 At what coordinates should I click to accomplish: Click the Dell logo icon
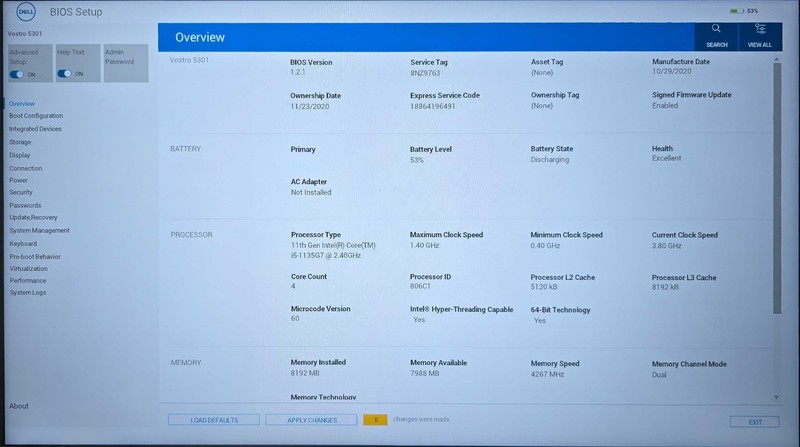coord(26,12)
